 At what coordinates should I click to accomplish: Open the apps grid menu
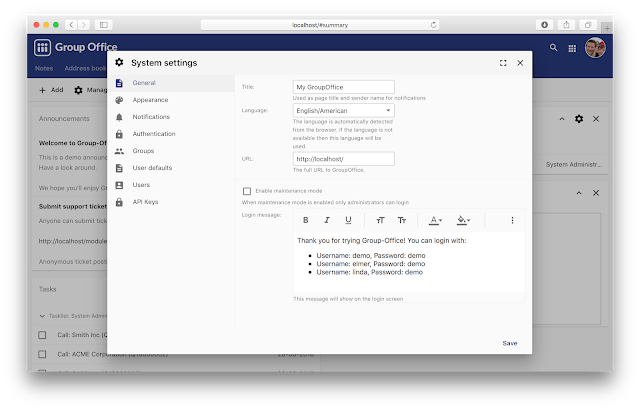pyautogui.click(x=572, y=49)
